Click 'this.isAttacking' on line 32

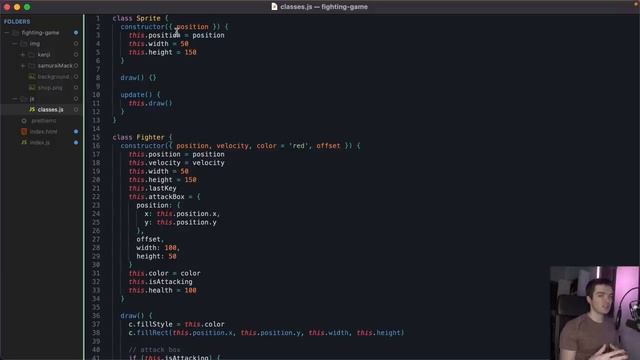click(x=160, y=282)
